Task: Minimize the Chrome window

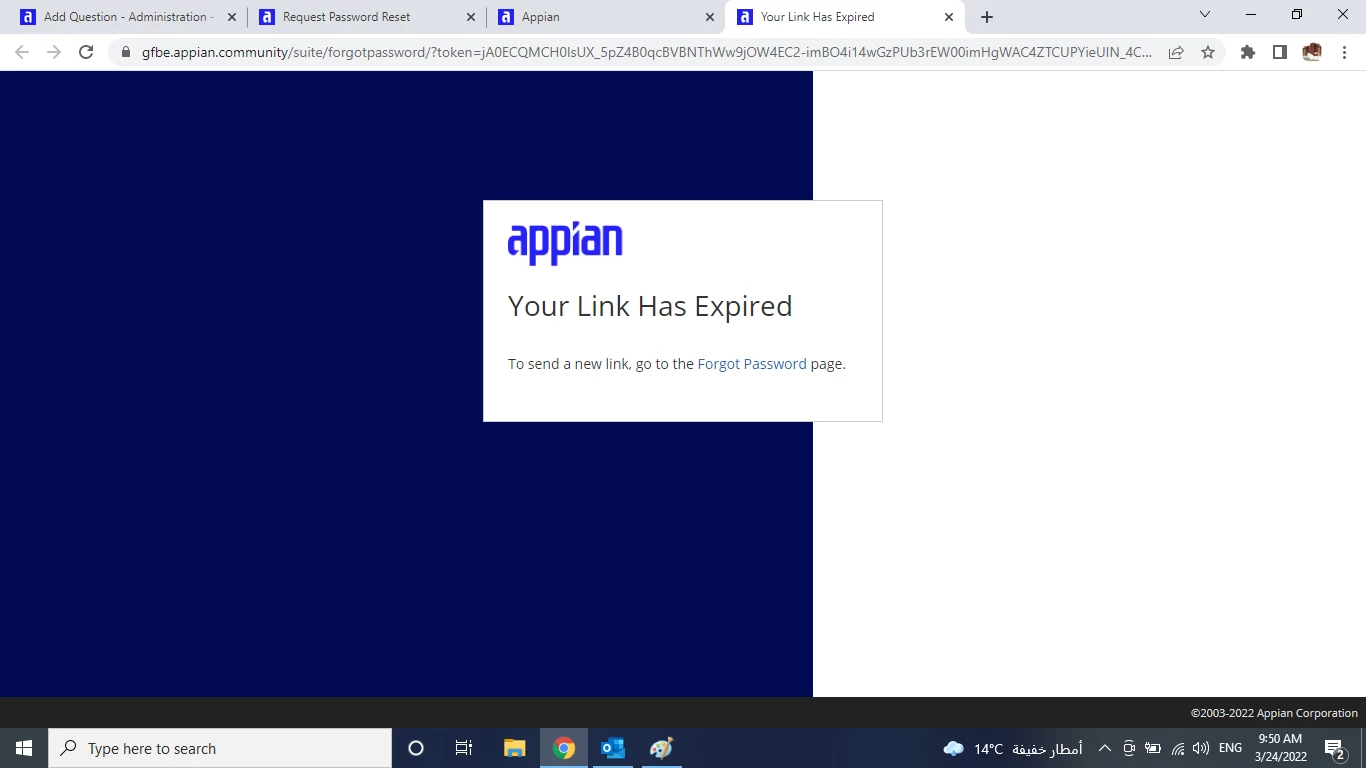Action: pyautogui.click(x=1251, y=15)
